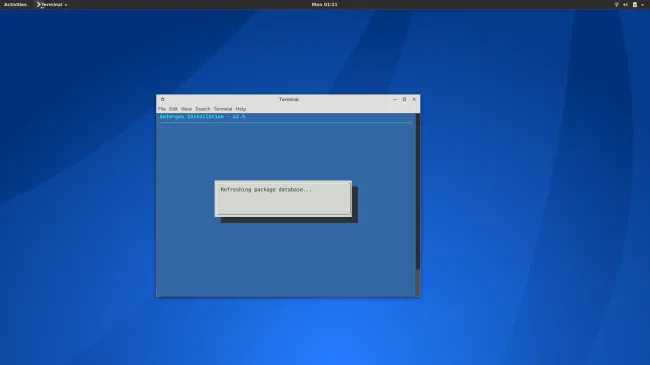Open the Terminal menu in menu bar
Viewport: 650px width, 365px height.
click(223, 109)
